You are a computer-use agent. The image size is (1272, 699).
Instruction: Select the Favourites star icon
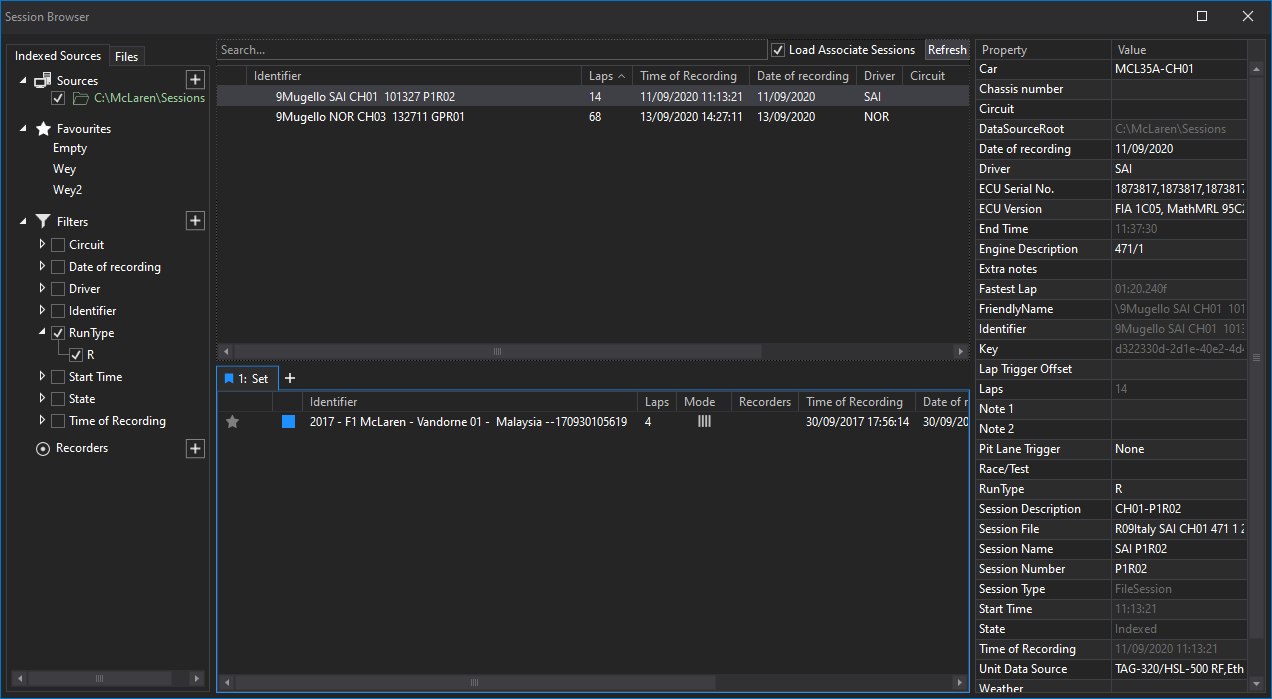(42, 128)
